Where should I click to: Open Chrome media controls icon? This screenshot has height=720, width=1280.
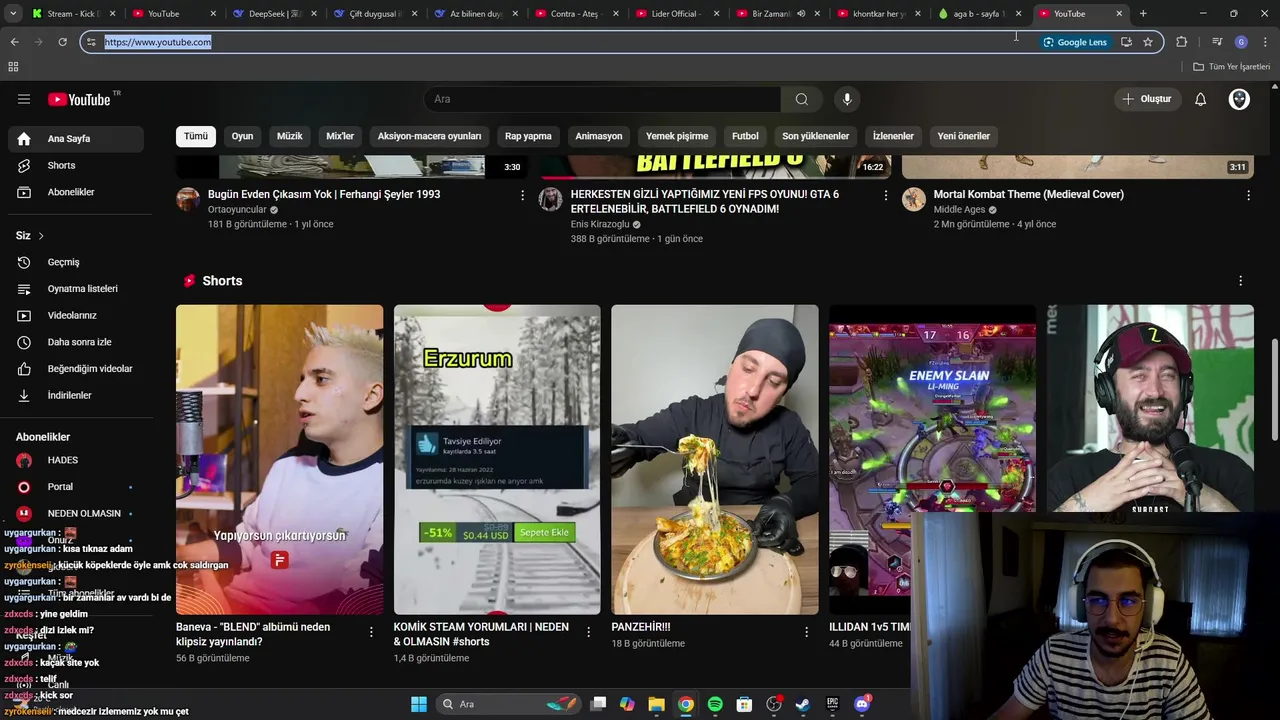coord(1217,42)
